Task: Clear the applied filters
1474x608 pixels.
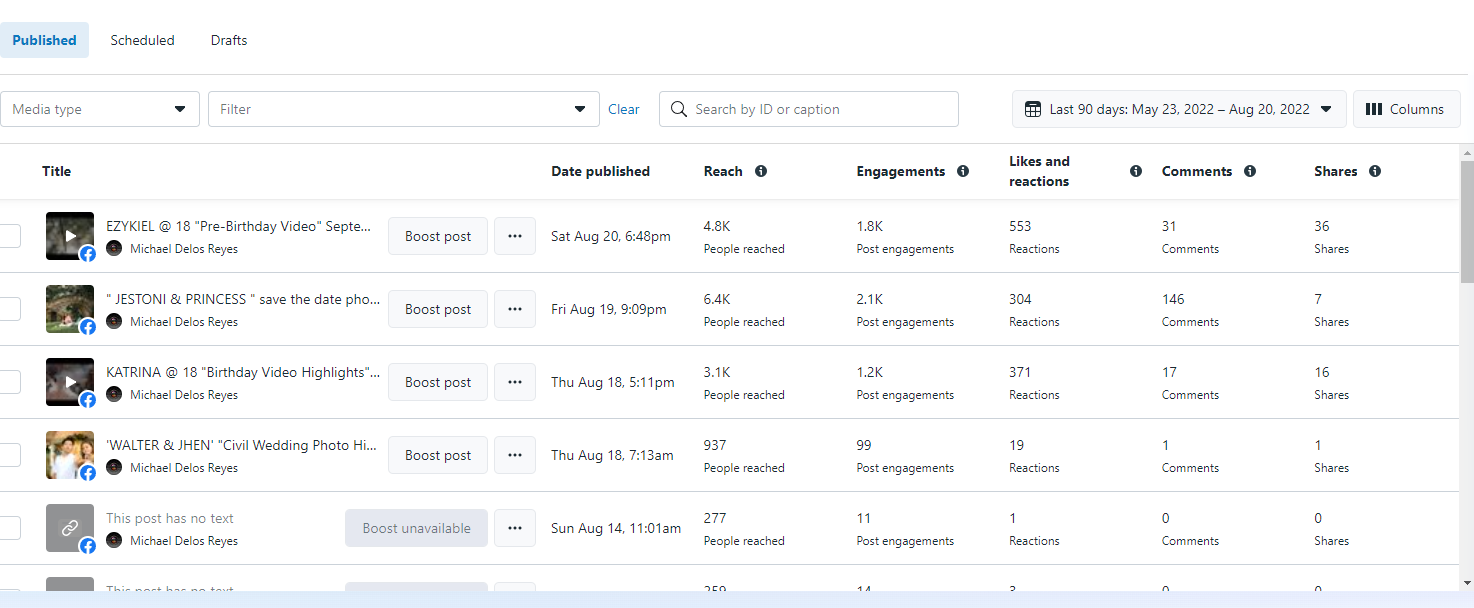Action: 624,109
